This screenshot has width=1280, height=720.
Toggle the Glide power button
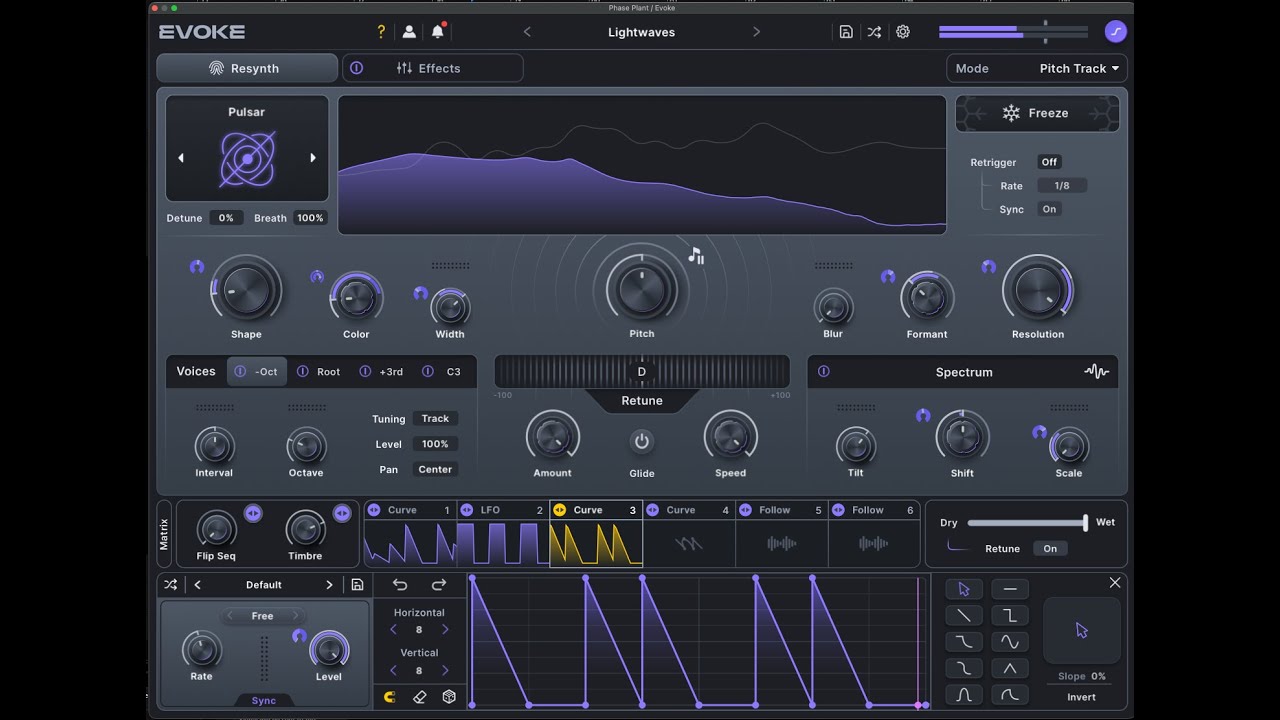642,441
